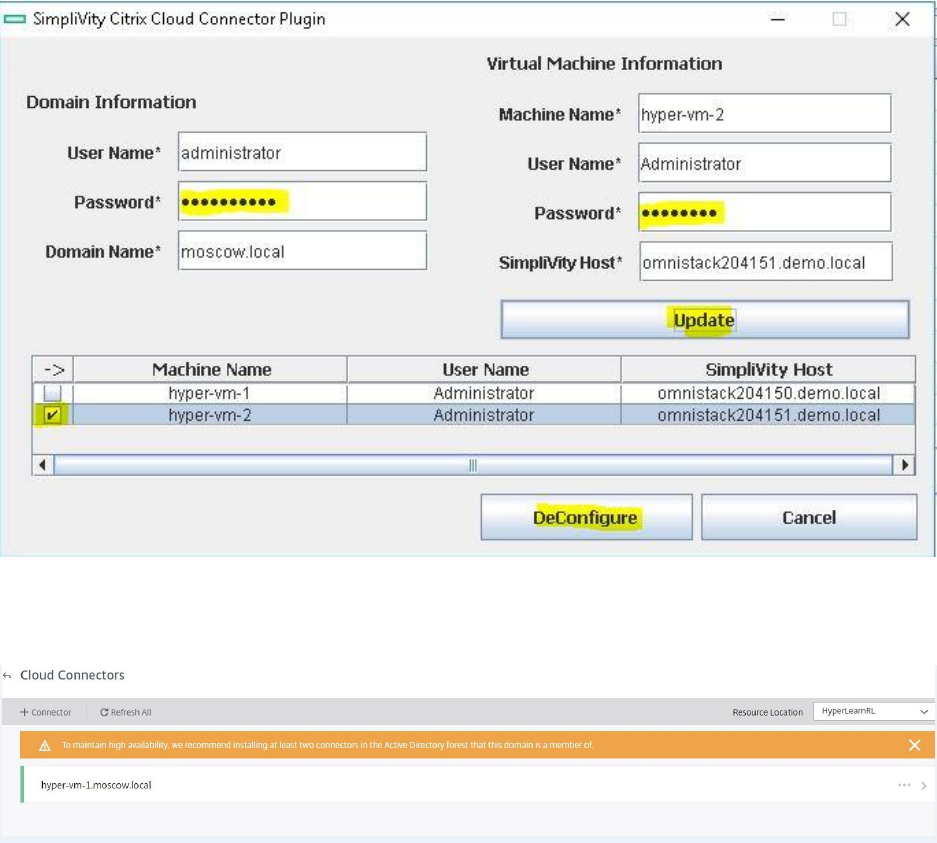Expand the hyper-vm-1.moscow.local chevron
Image resolution: width=937 pixels, height=843 pixels.
click(924, 786)
